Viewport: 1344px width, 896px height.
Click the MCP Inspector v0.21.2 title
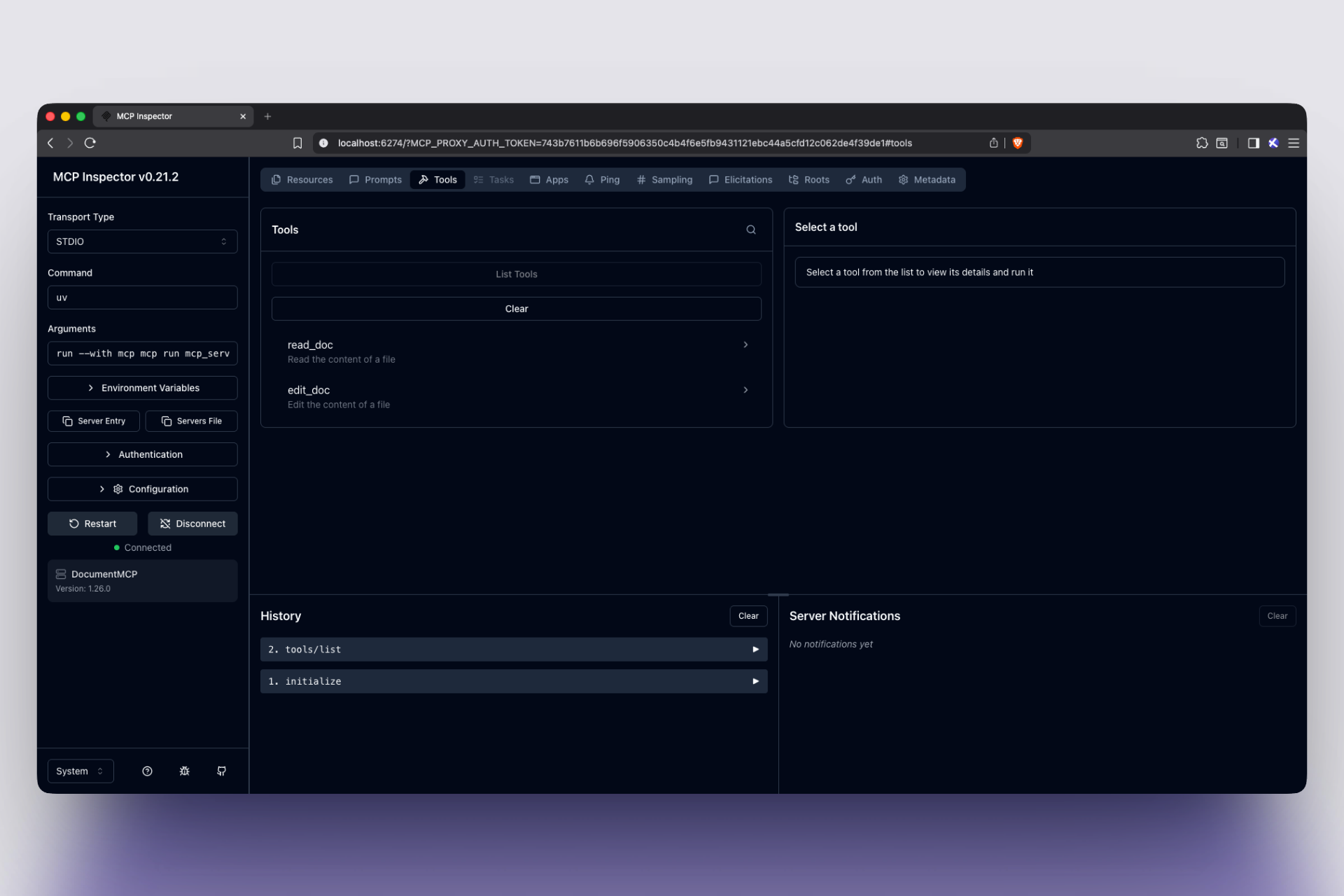tap(115, 177)
